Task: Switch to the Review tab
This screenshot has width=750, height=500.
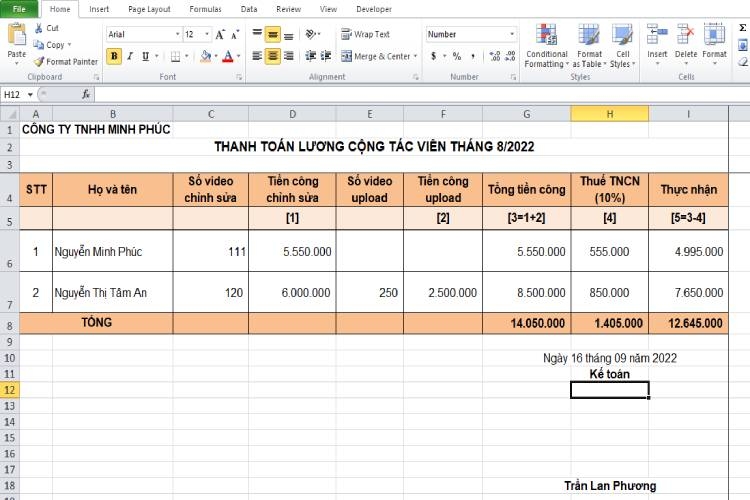Action: (x=288, y=9)
